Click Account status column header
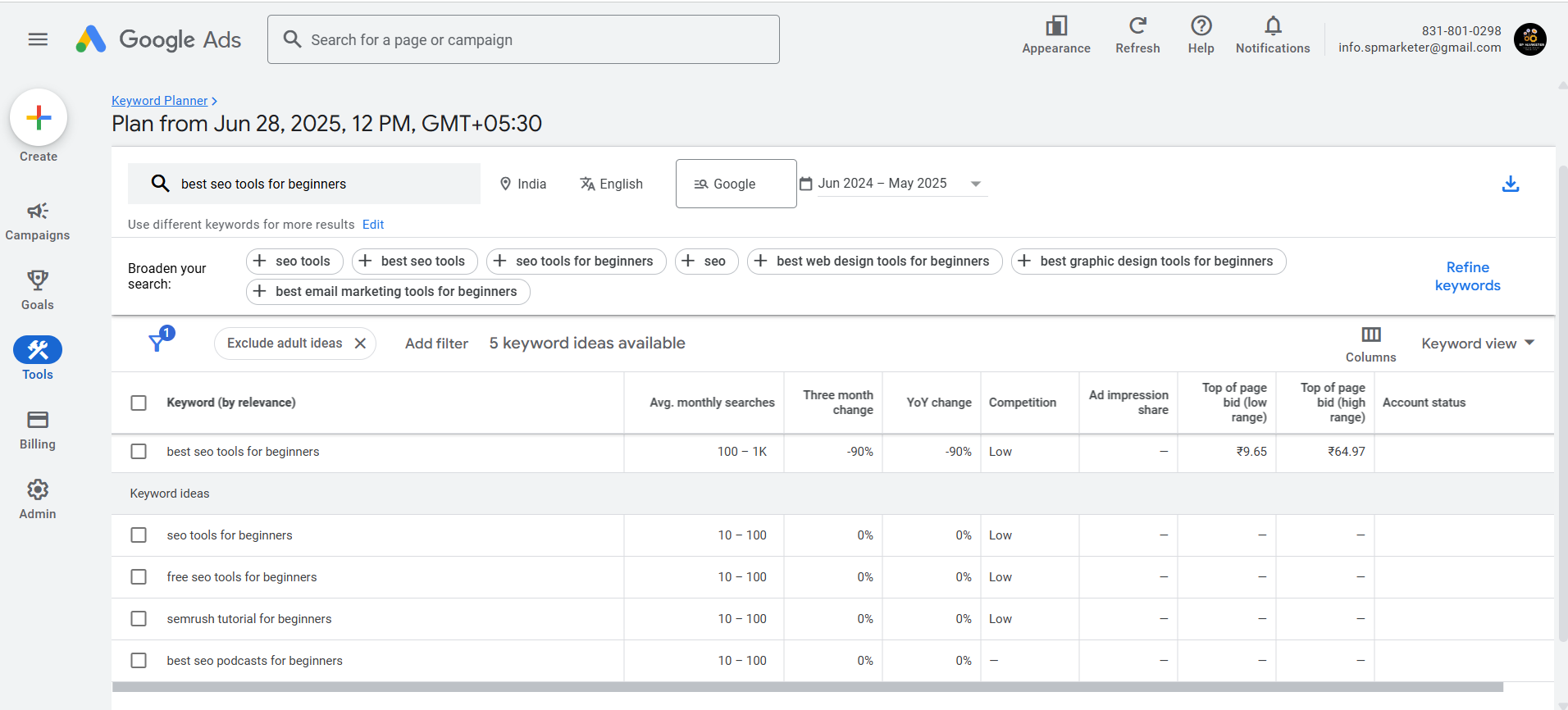This screenshot has height=710, width=1568. [x=1424, y=403]
